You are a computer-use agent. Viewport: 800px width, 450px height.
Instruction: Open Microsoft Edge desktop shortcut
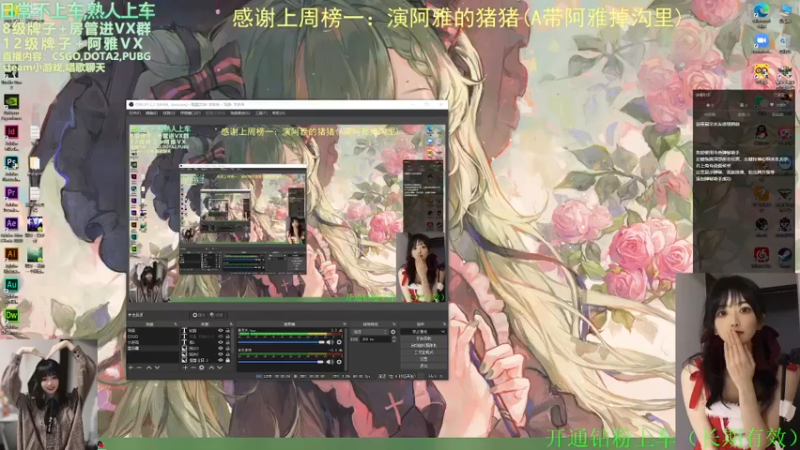pyautogui.click(x=761, y=11)
